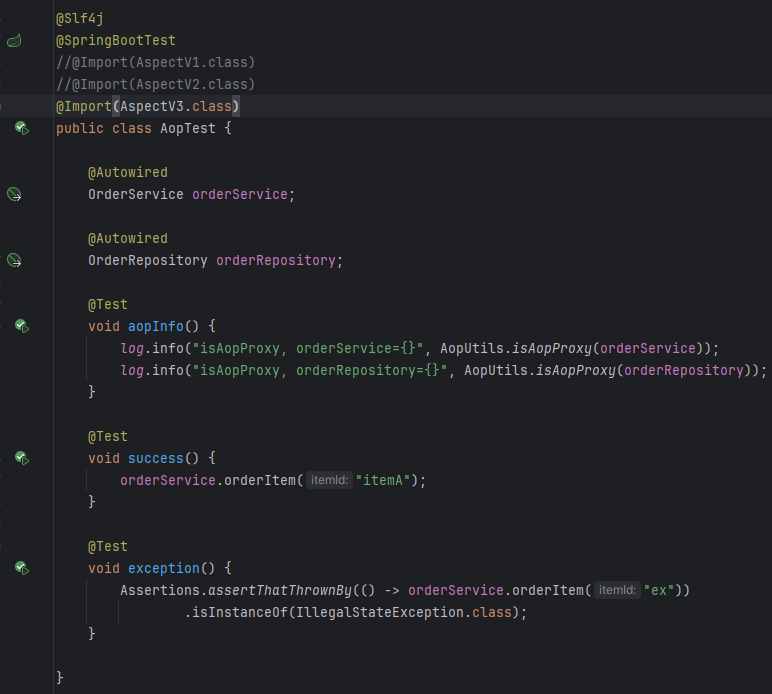Open autowired dependency icon next to orderService

pyautogui.click(x=14, y=194)
